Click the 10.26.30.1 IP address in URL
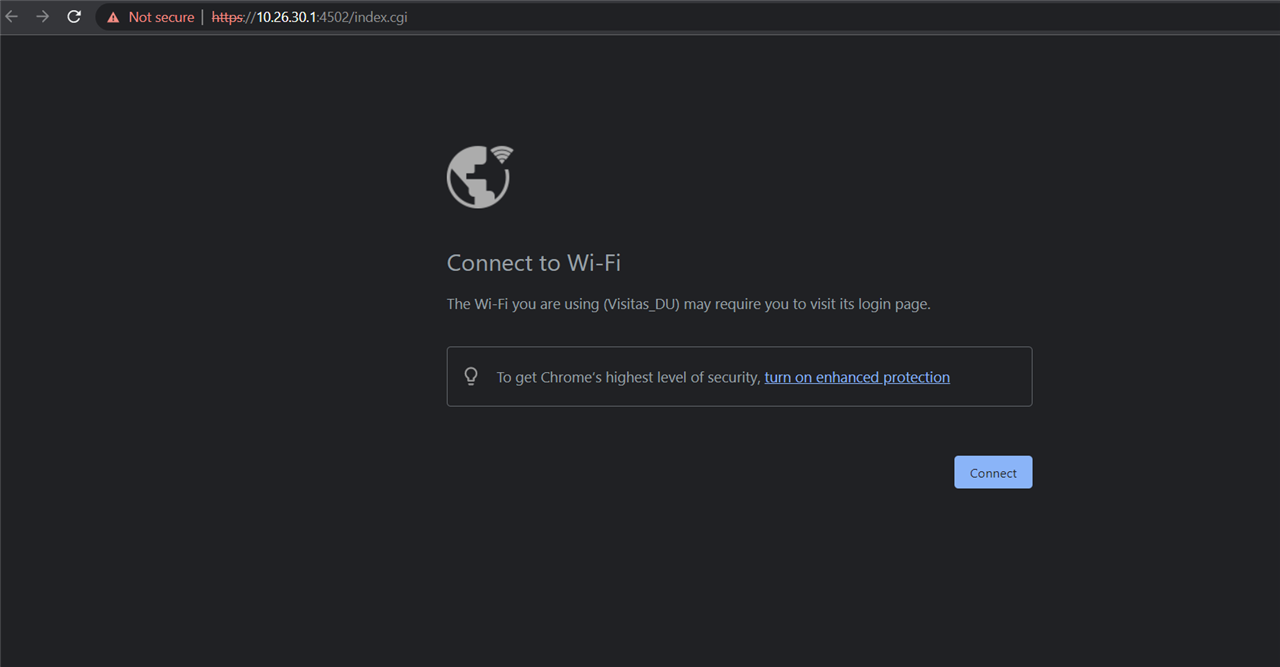1280x667 pixels. (286, 18)
